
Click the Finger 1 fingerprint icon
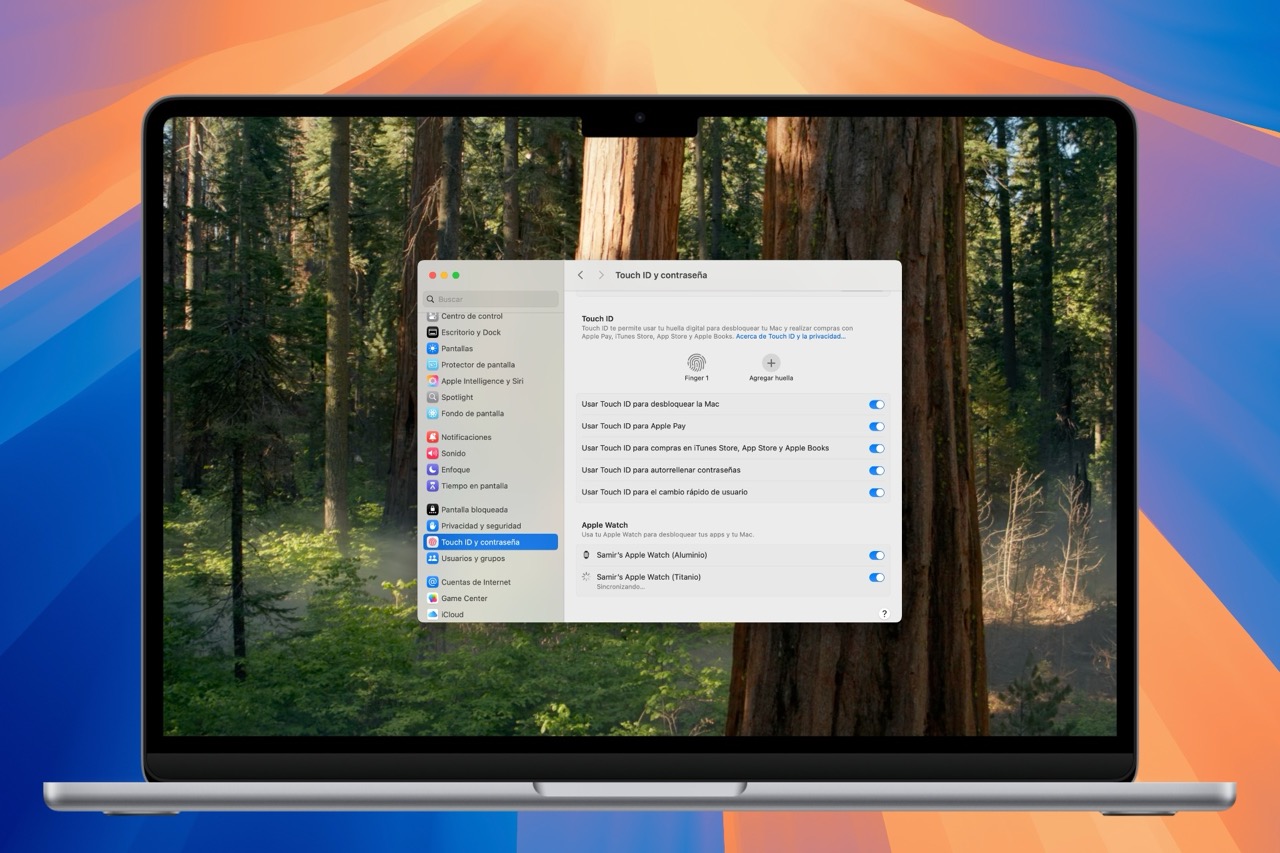[x=696, y=363]
